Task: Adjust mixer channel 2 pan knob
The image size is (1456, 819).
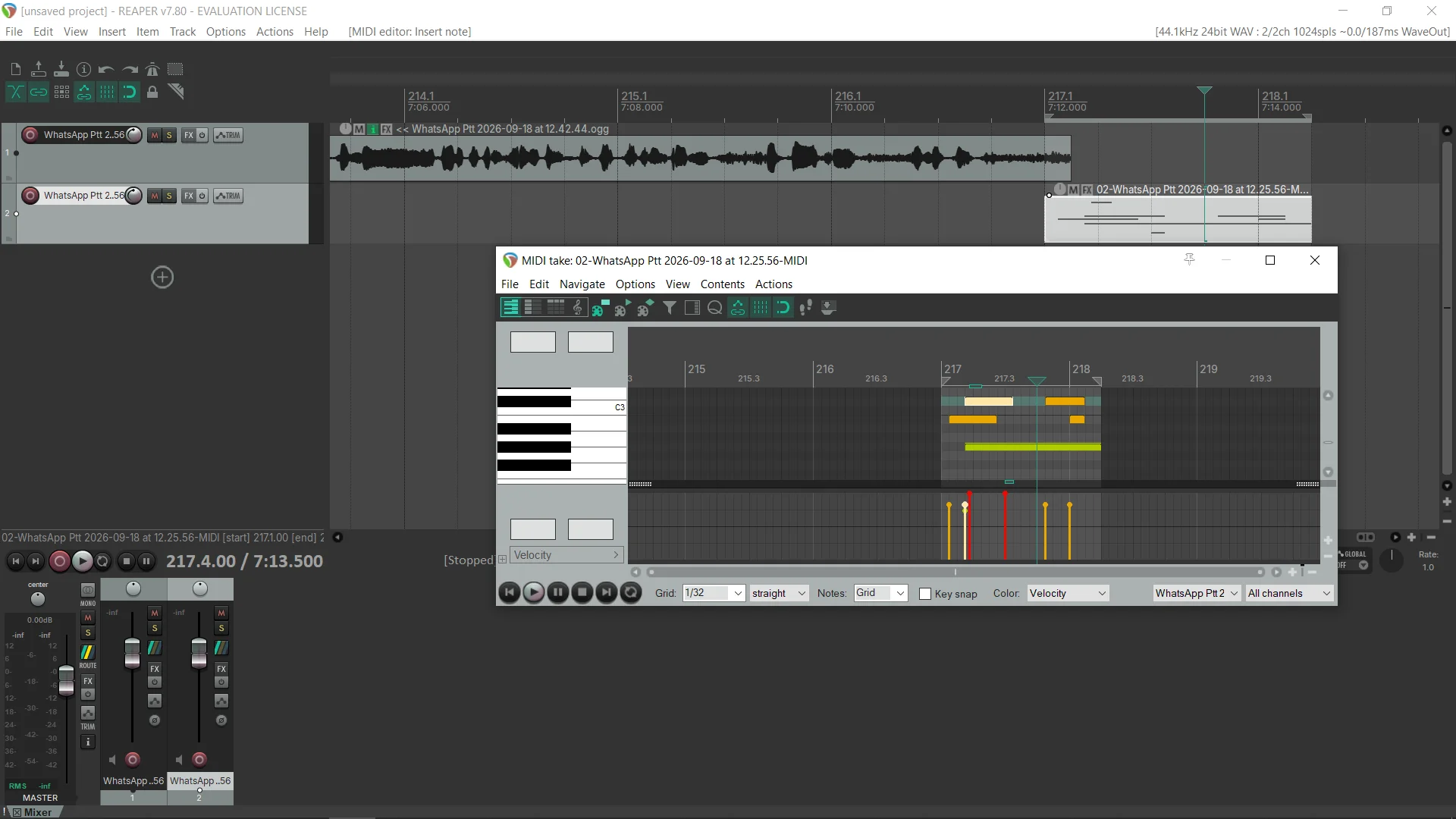Action: coord(200,589)
